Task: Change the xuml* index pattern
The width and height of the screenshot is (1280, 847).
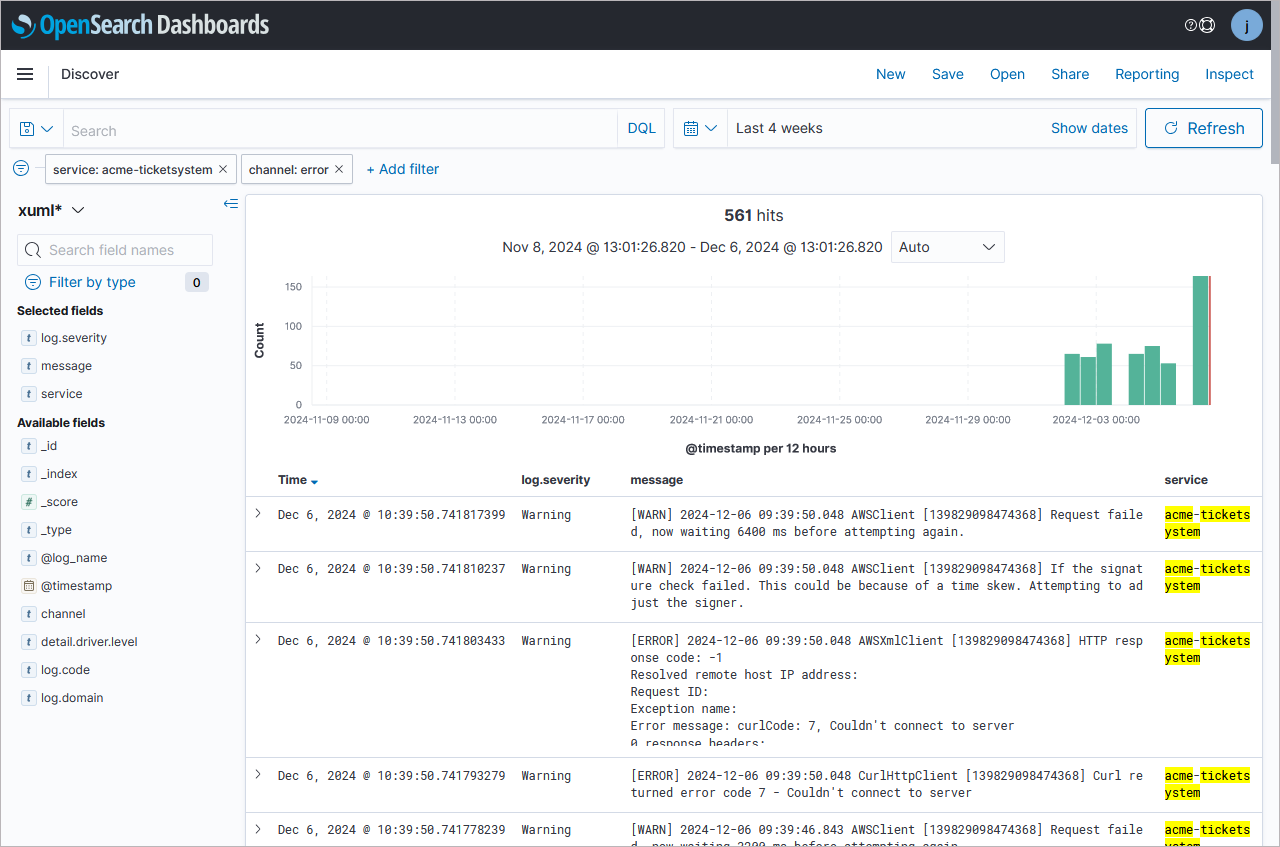Action: pyautogui.click(x=52, y=210)
